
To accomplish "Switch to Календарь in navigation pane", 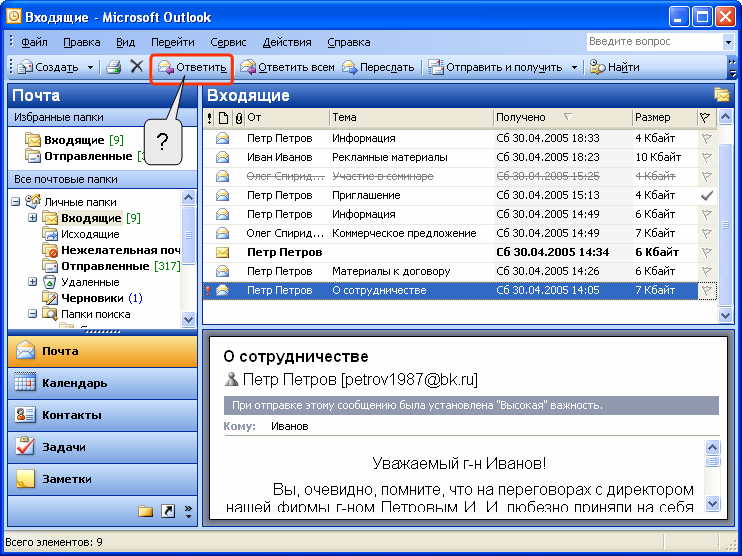I will coord(98,383).
